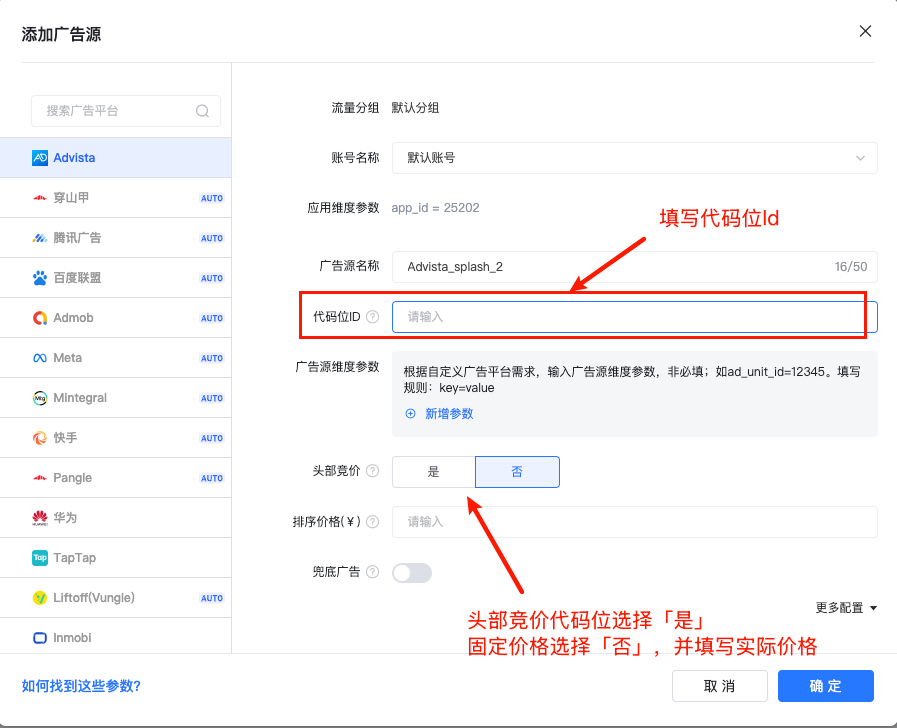Select 是 for 头部竞价
Image resolution: width=897 pixels, height=728 pixels.
[434, 472]
